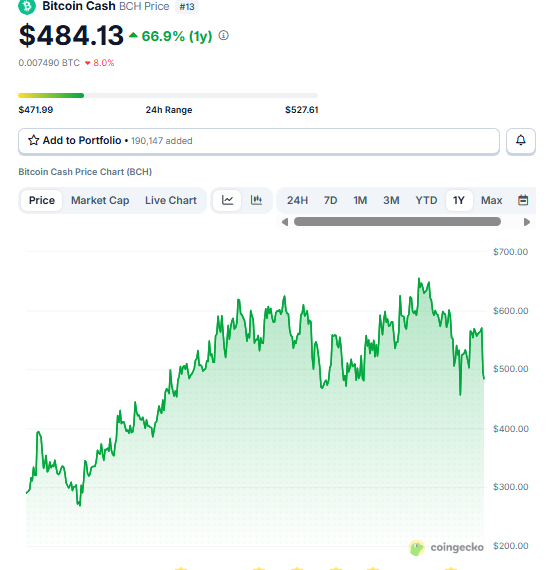This screenshot has width=552, height=570.
Task: Click the $300.00 axis label
Action: point(511,487)
